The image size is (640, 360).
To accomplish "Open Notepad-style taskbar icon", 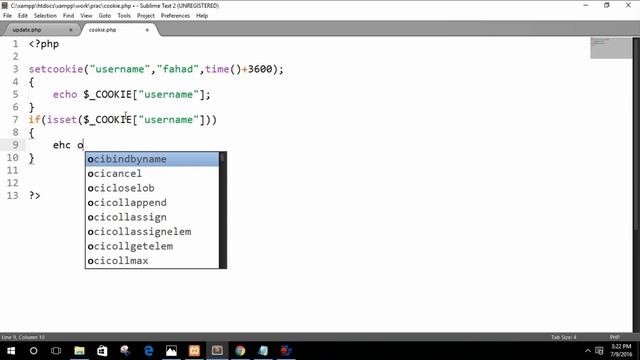I will 263,351.
